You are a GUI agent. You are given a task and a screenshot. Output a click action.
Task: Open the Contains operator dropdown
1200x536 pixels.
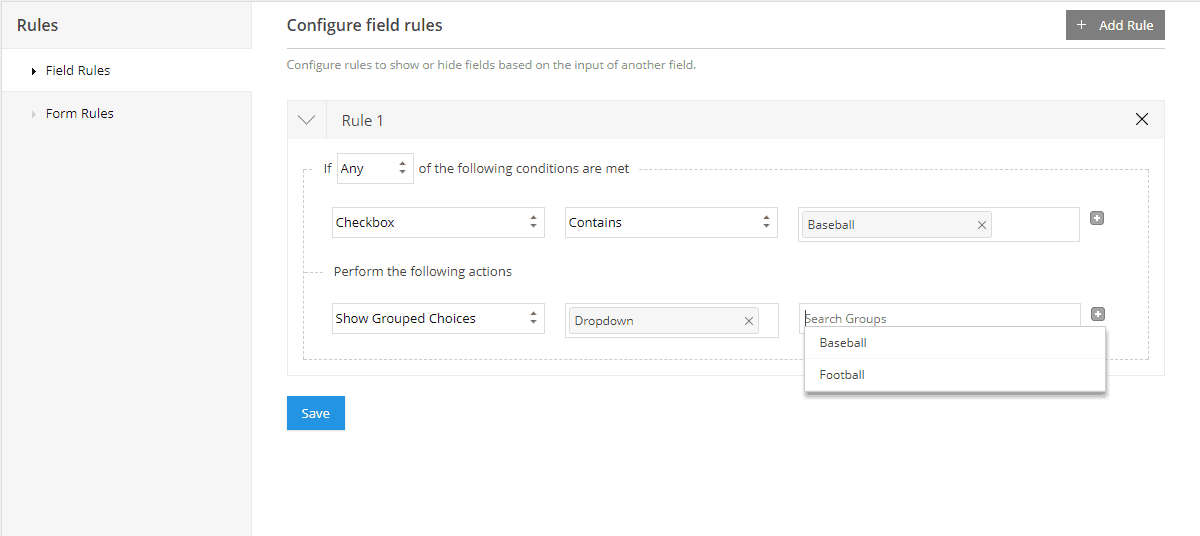pyautogui.click(x=671, y=222)
